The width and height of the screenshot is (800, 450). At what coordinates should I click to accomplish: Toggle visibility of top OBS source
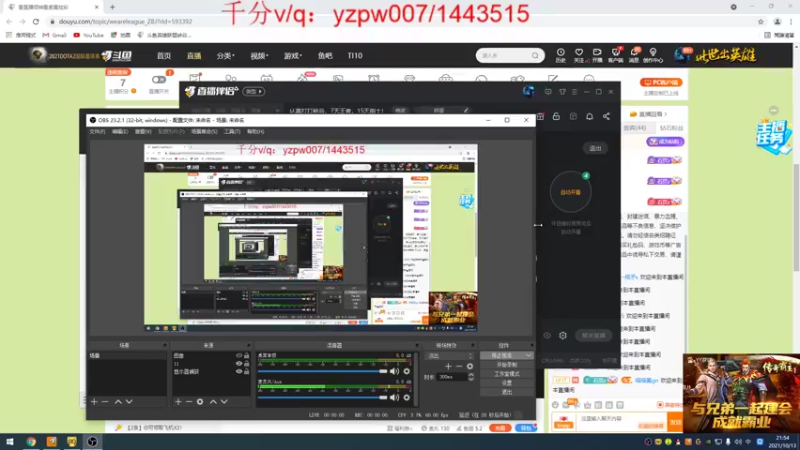(239, 356)
